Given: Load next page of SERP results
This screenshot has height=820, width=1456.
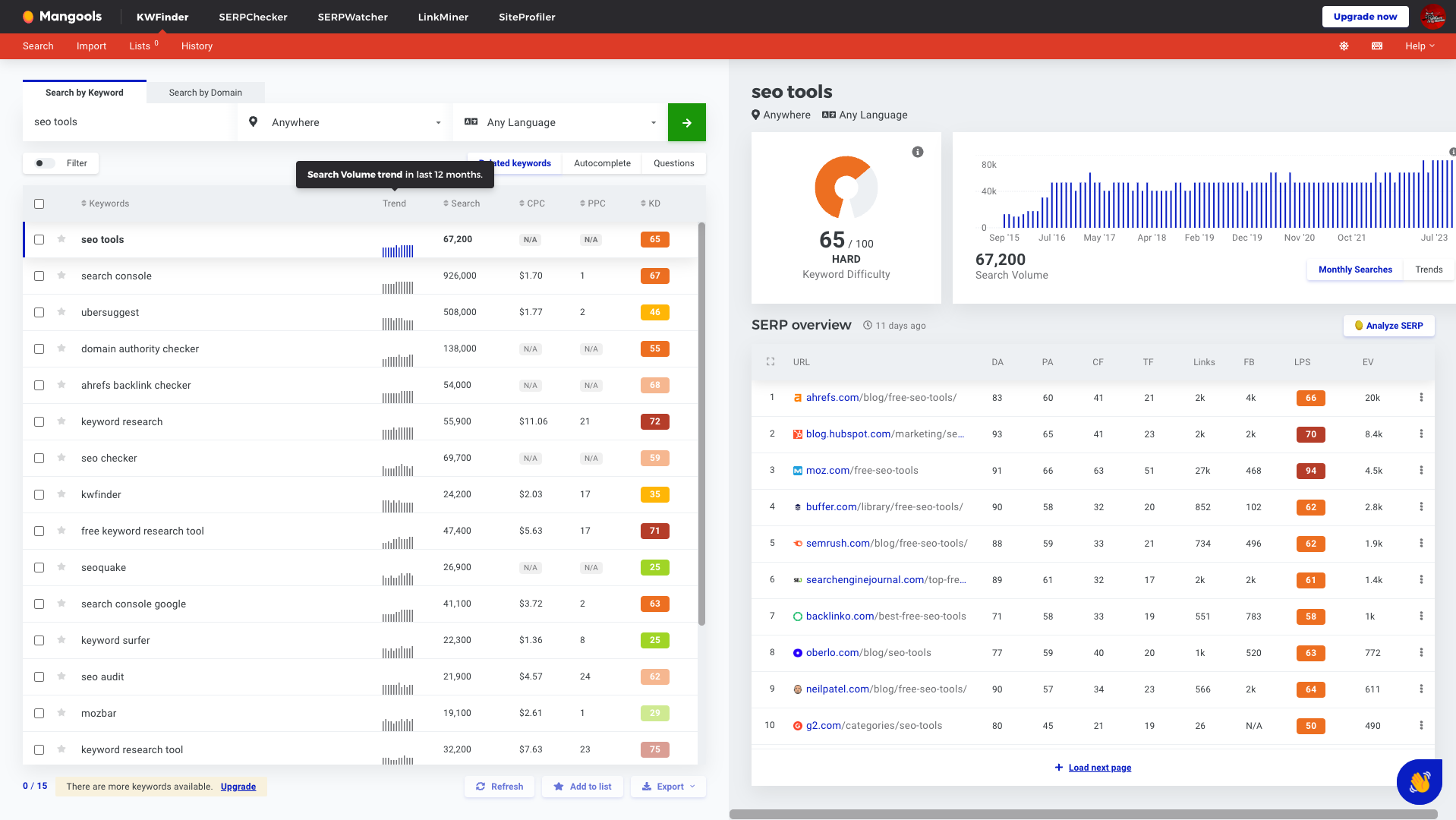Looking at the screenshot, I should [x=1092, y=768].
